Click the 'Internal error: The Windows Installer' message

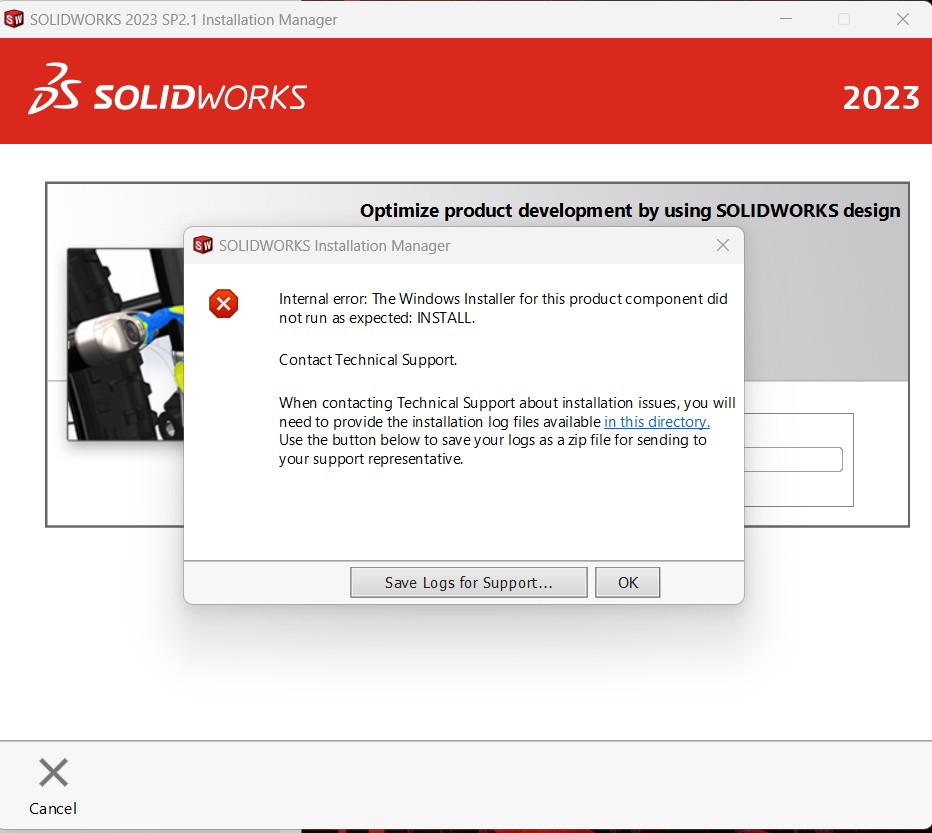503,308
